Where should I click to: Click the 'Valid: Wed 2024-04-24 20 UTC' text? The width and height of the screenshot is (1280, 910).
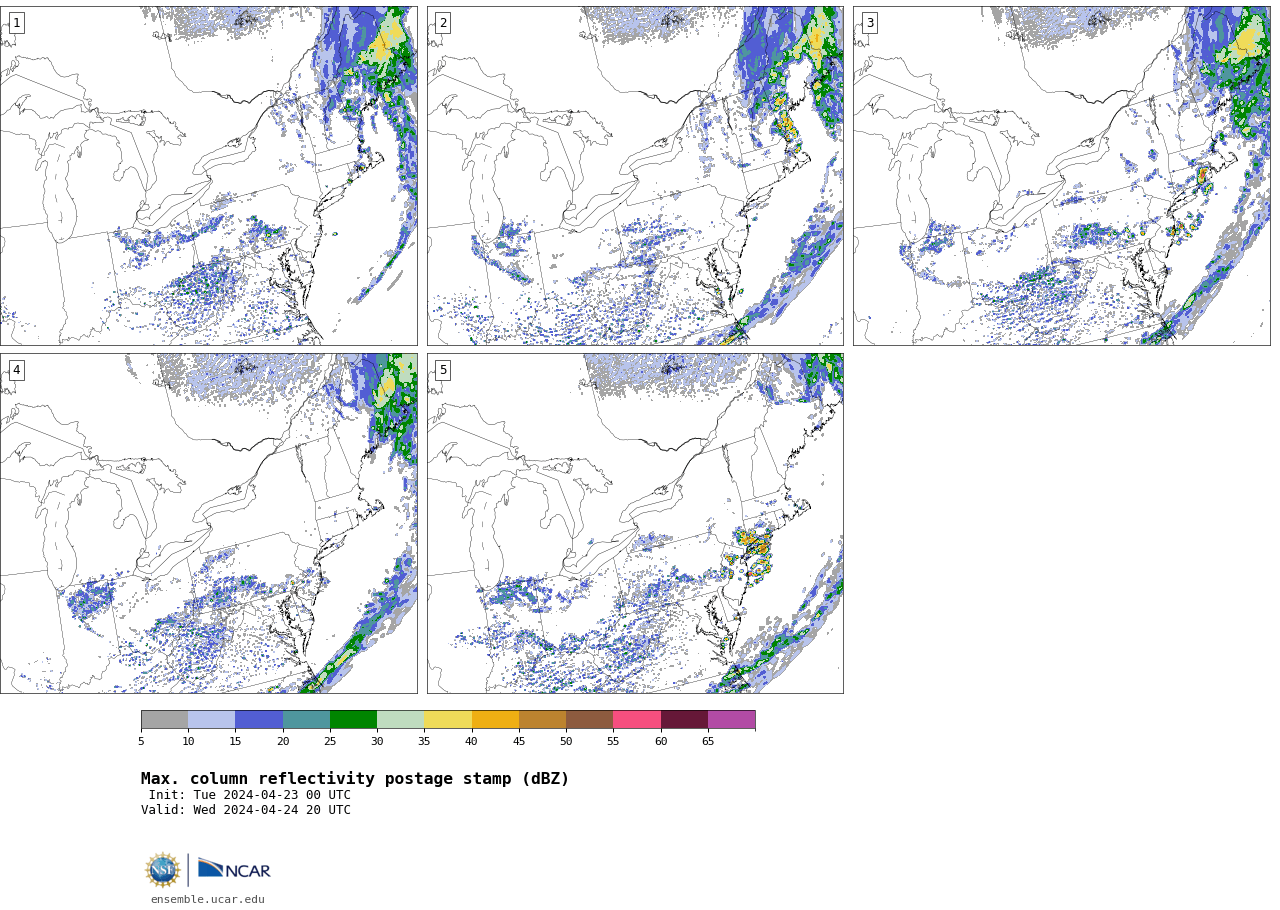[x=246, y=810]
